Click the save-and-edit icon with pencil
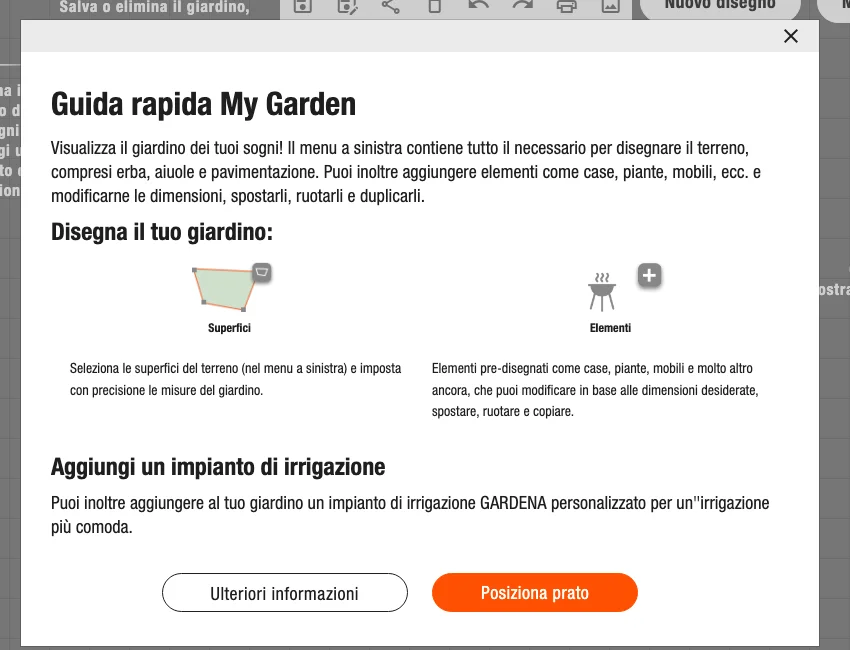This screenshot has height=650, width=850. [347, 7]
